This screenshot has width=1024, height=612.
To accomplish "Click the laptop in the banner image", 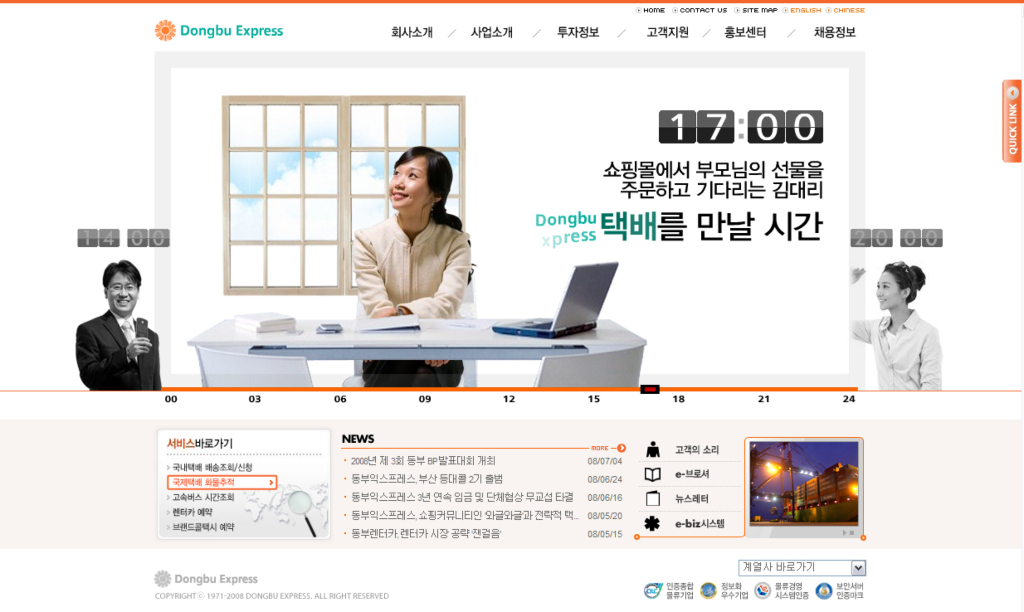I will click(x=555, y=300).
